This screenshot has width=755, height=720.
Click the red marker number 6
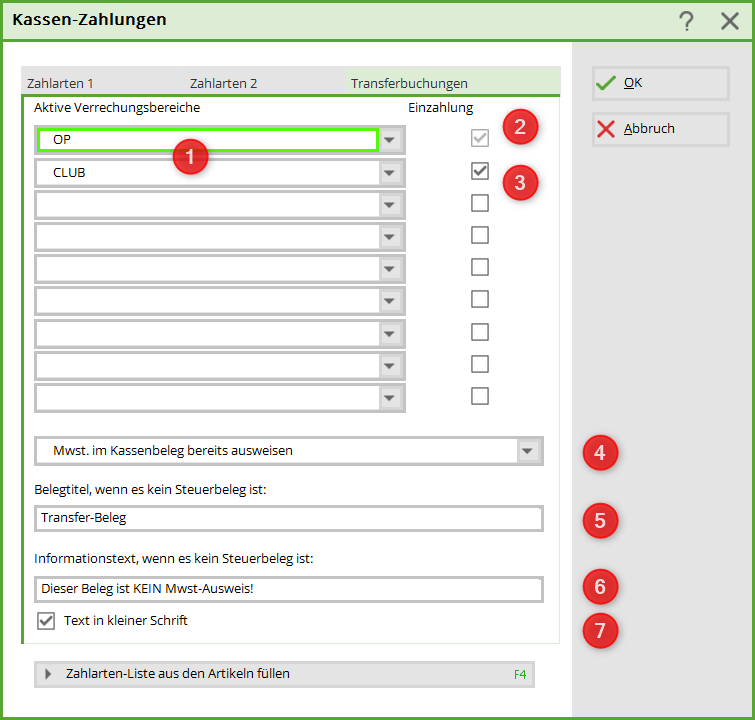[600, 587]
